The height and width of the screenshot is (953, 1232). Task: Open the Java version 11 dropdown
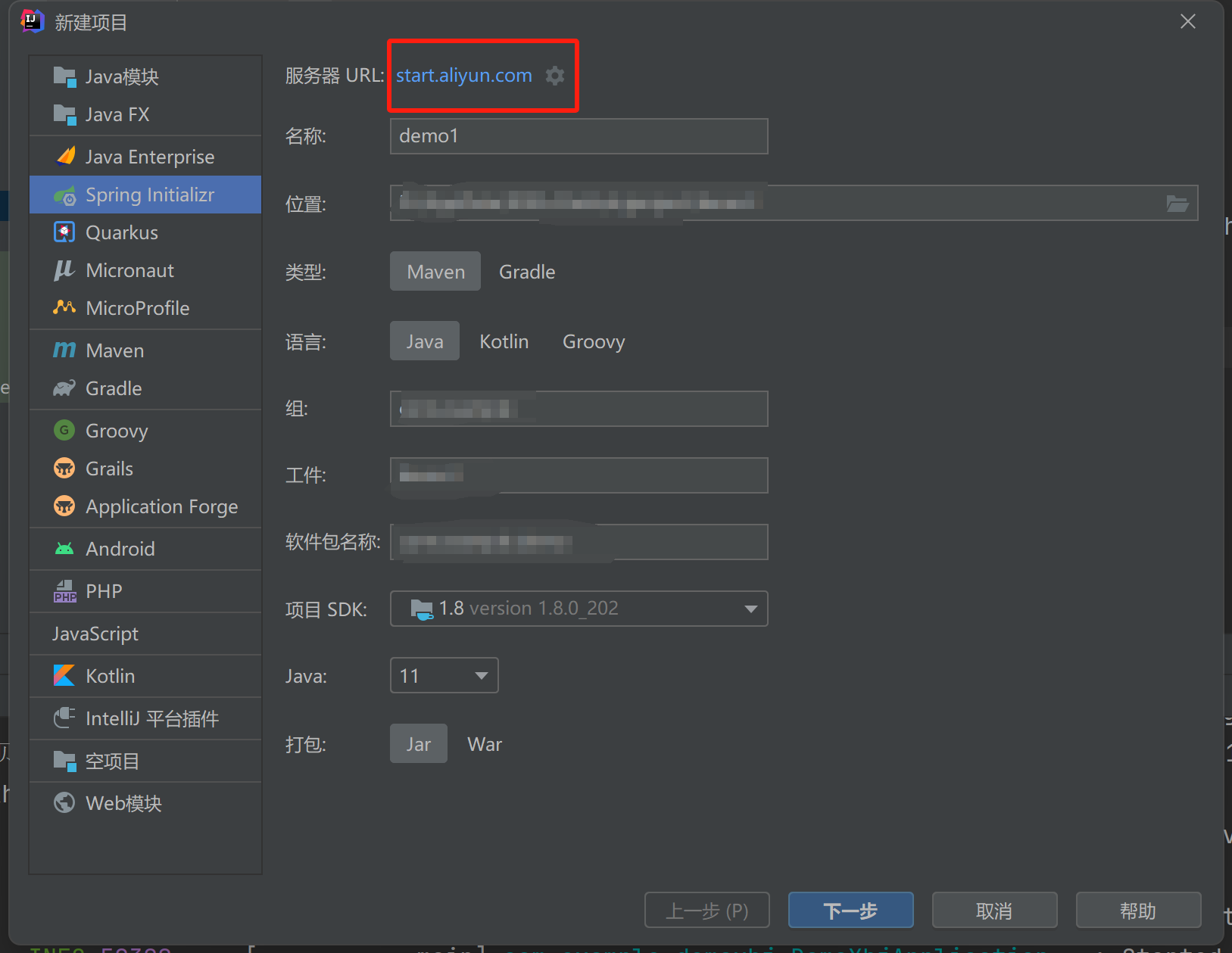pos(444,675)
